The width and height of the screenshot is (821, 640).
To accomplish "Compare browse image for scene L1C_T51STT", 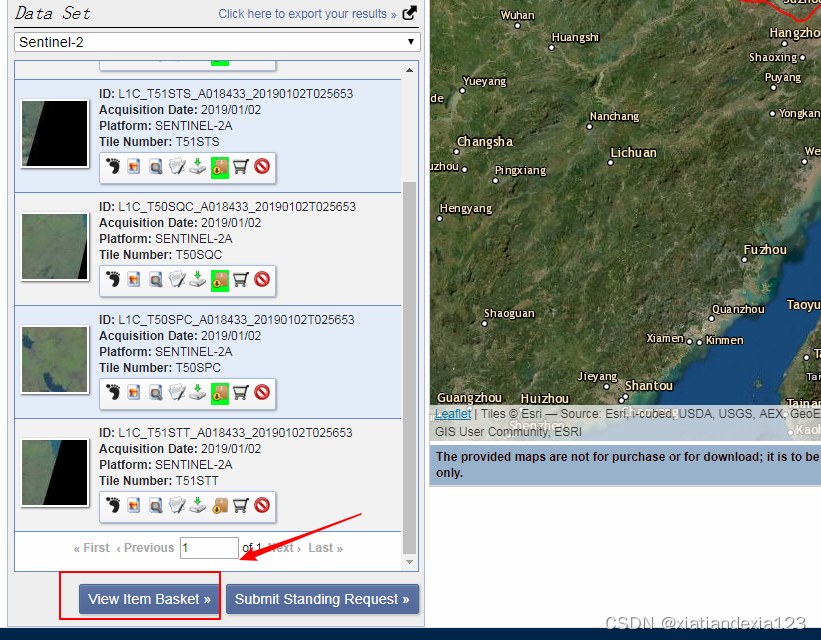I will click(156, 506).
